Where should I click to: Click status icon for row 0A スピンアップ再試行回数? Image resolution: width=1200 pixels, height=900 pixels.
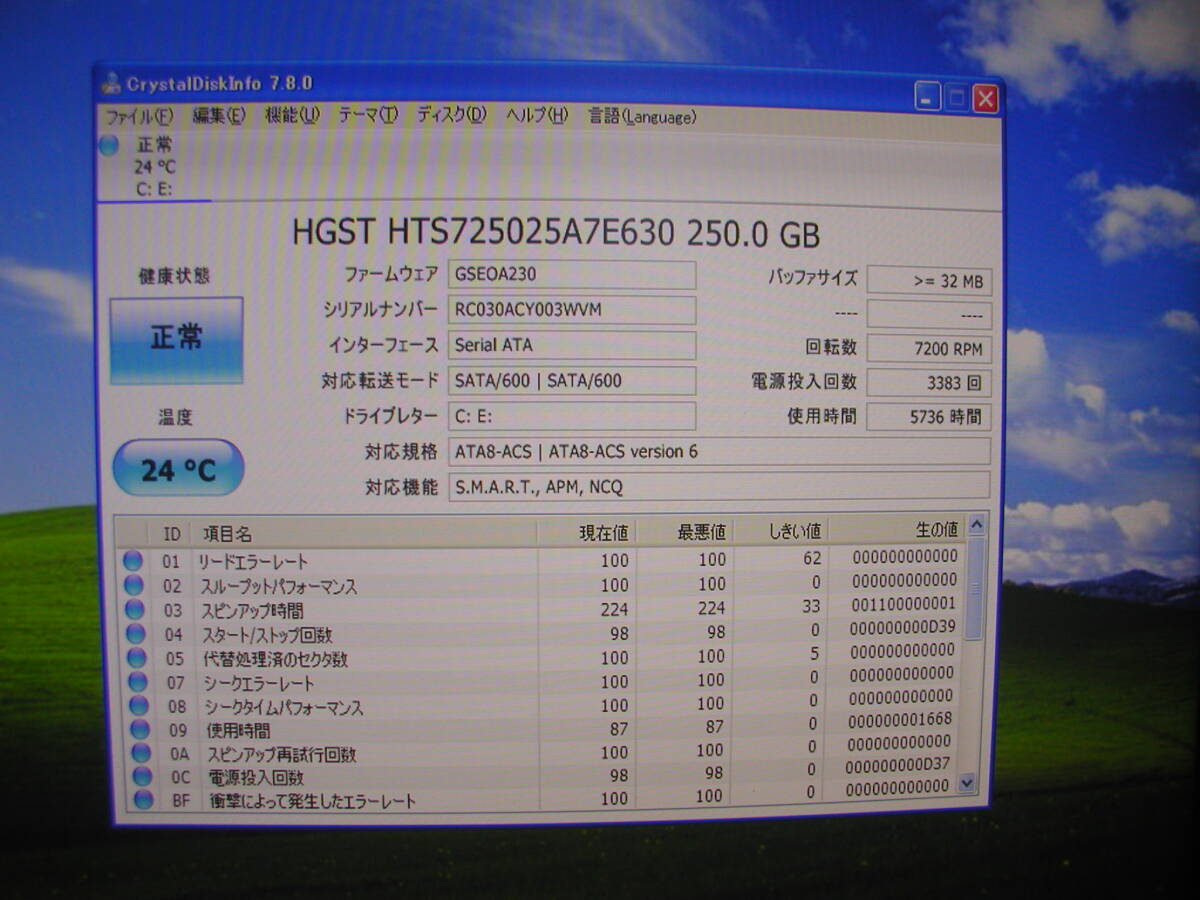point(140,753)
